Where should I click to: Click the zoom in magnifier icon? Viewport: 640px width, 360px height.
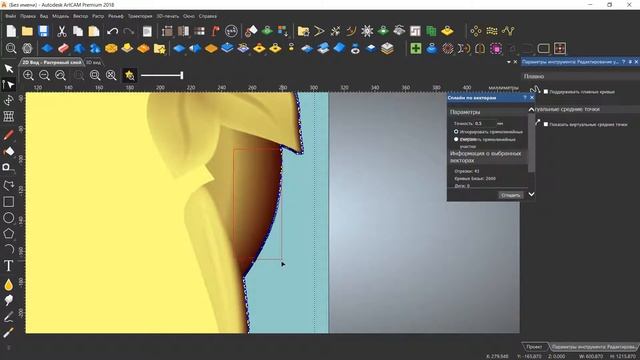[28, 75]
